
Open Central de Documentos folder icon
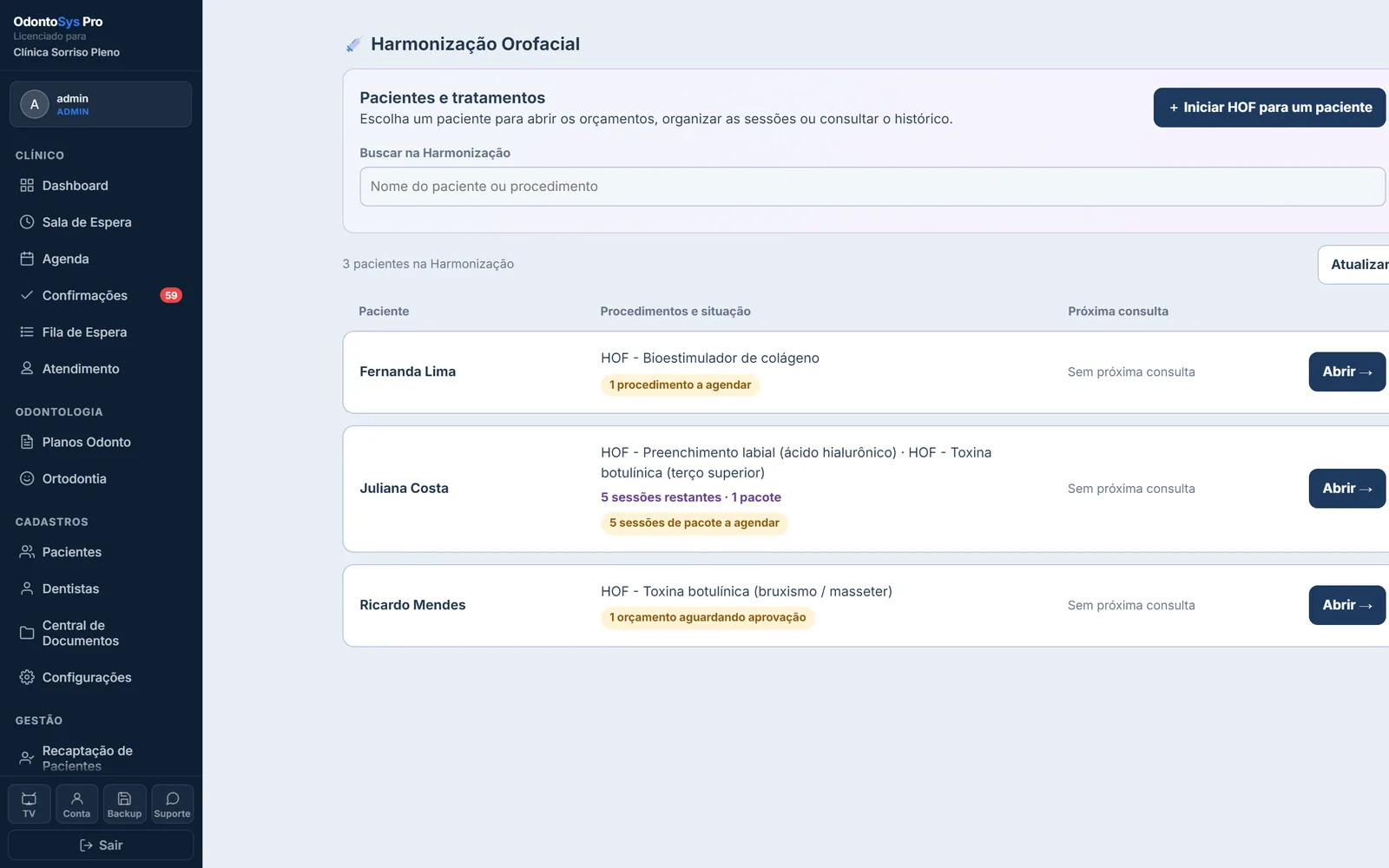point(27,633)
